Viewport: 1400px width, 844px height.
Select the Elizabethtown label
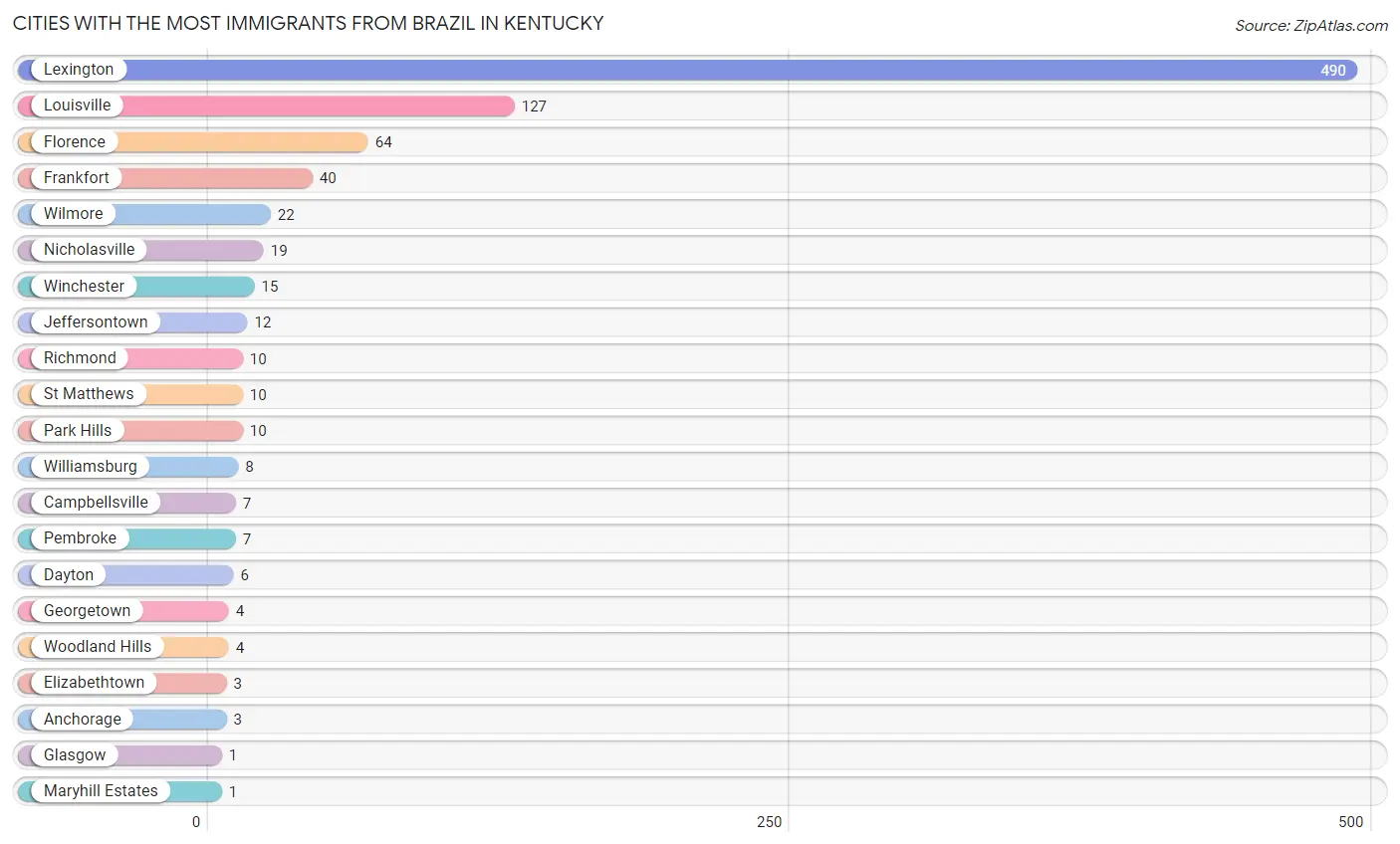click(95, 683)
